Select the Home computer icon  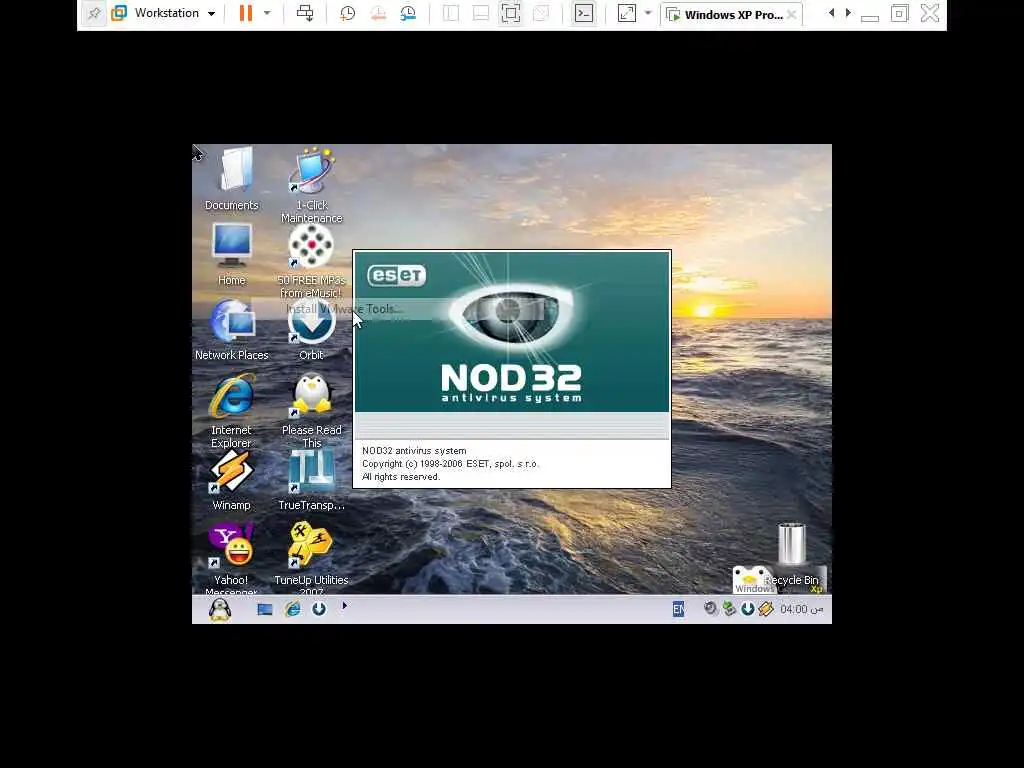coord(232,254)
